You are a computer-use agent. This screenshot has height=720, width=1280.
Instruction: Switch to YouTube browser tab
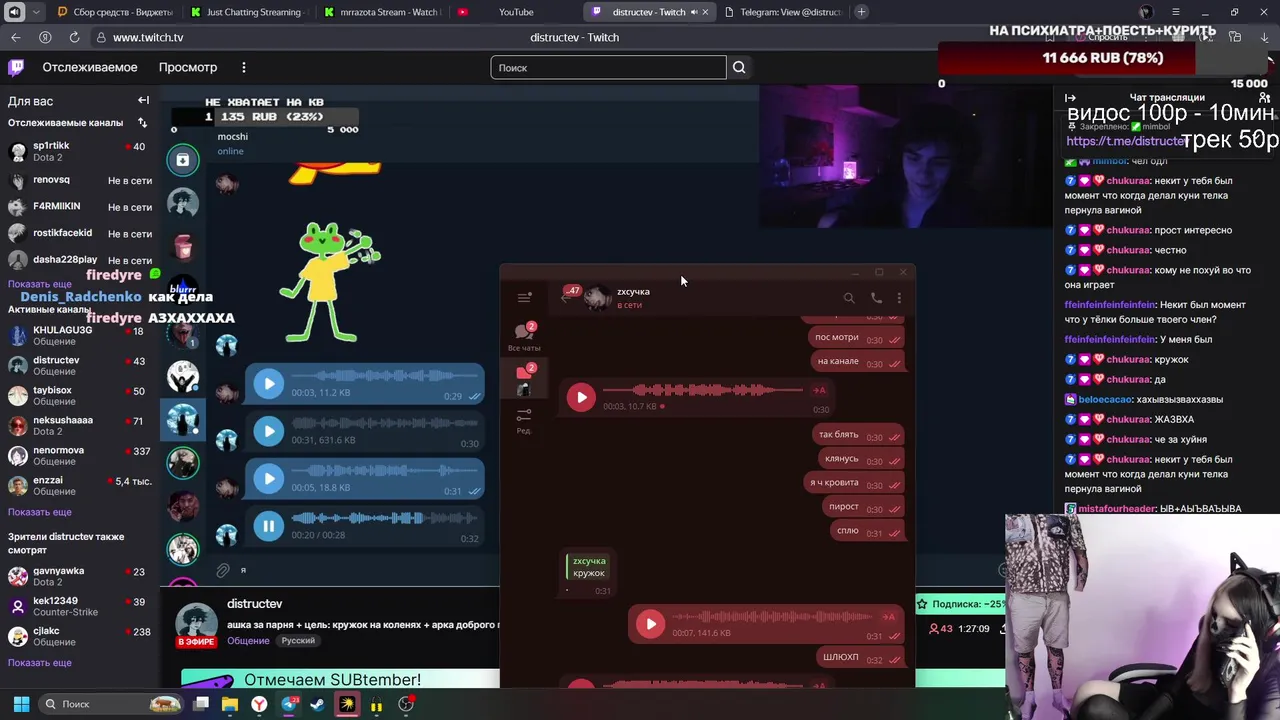point(515,12)
